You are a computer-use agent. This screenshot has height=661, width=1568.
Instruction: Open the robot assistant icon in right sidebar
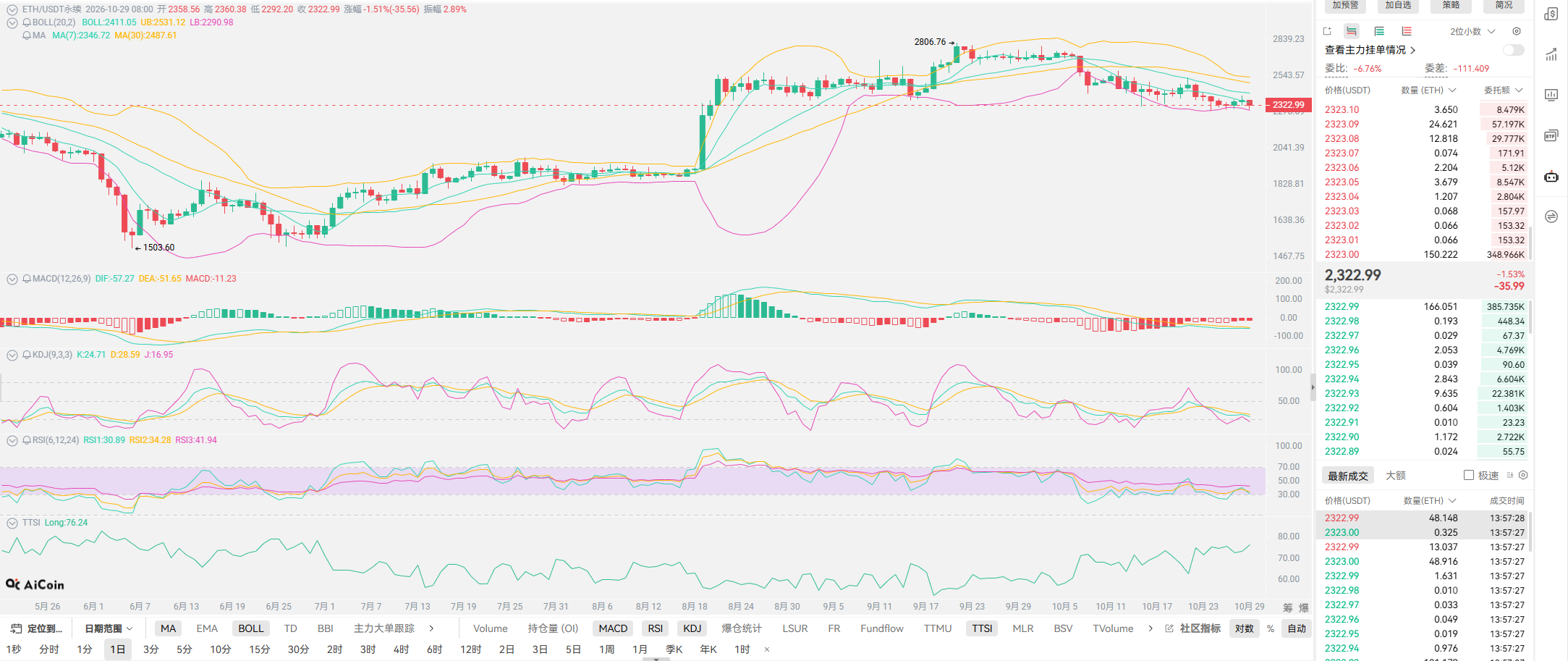[1551, 176]
